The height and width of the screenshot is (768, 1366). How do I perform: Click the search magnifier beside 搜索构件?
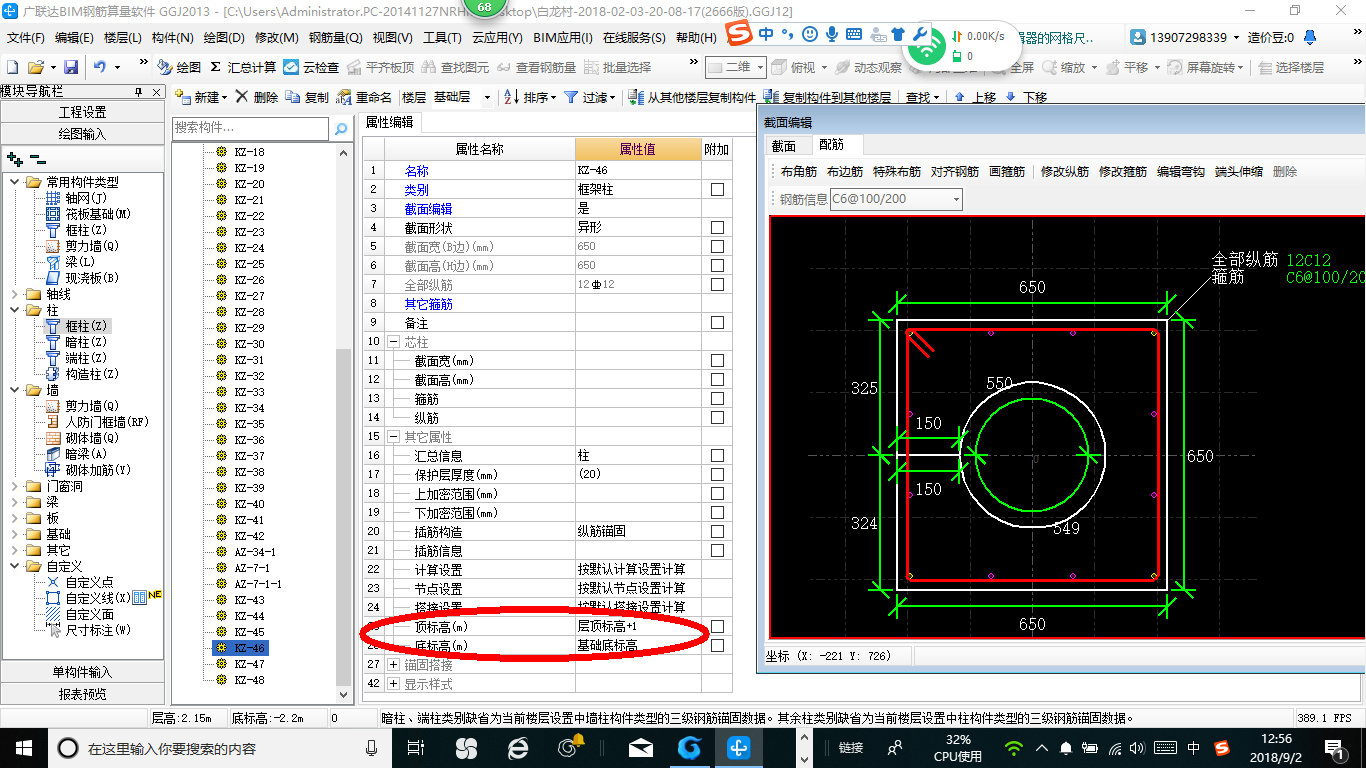point(341,129)
